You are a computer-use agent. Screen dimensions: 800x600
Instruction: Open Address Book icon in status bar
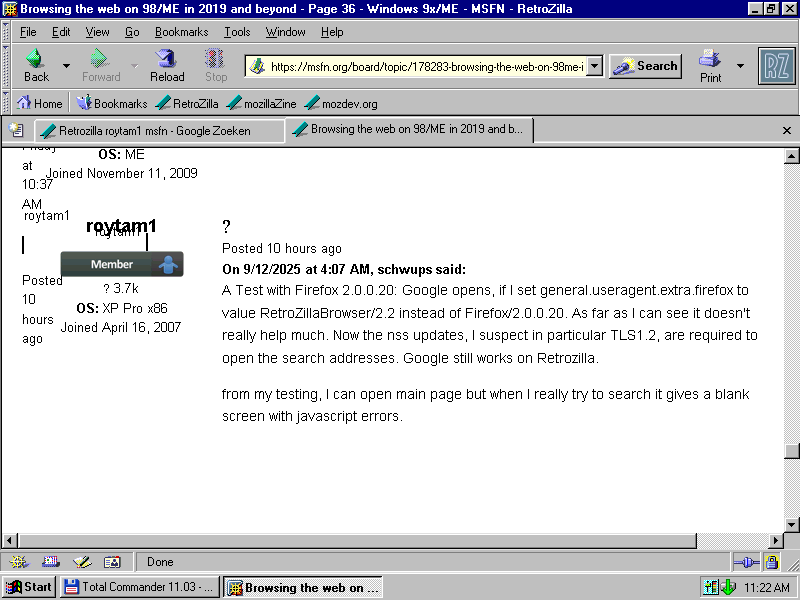[x=112, y=562]
